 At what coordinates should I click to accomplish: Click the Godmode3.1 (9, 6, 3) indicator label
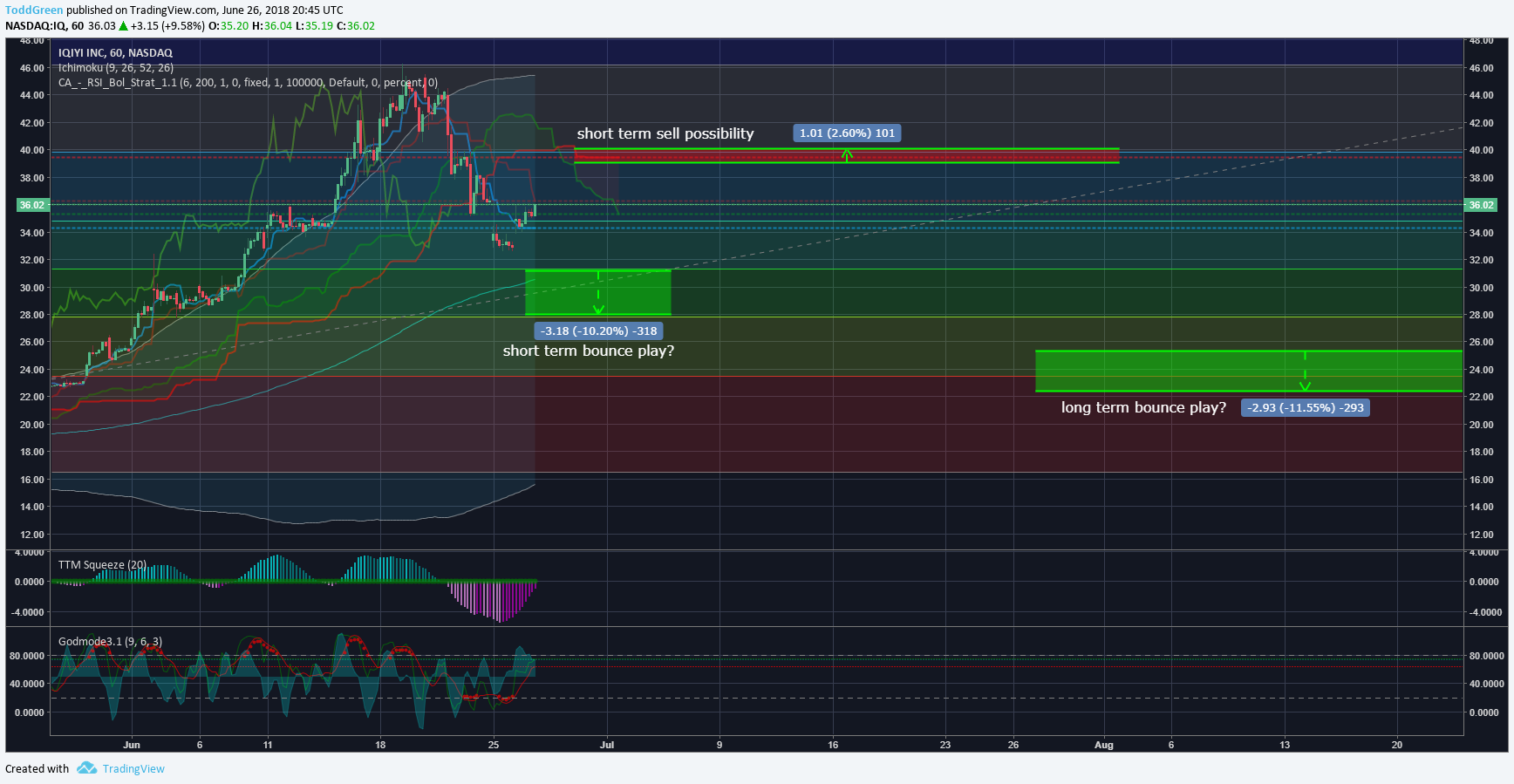pos(110,642)
